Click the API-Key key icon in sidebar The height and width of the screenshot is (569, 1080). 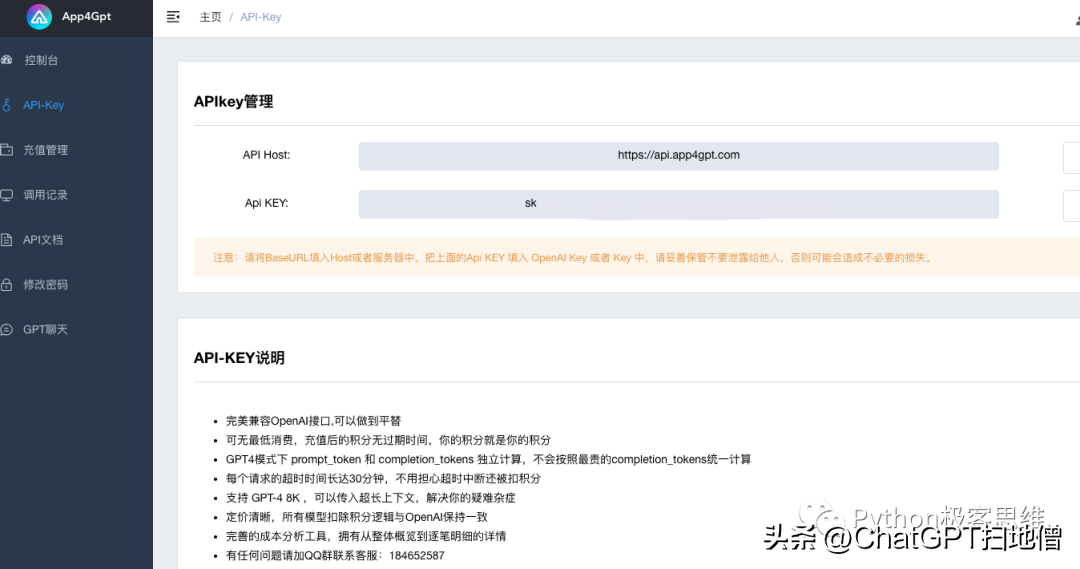click(7, 105)
